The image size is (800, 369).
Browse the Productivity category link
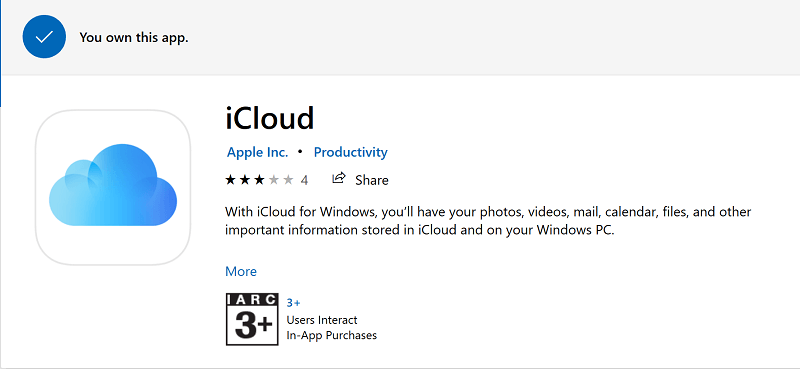[351, 152]
